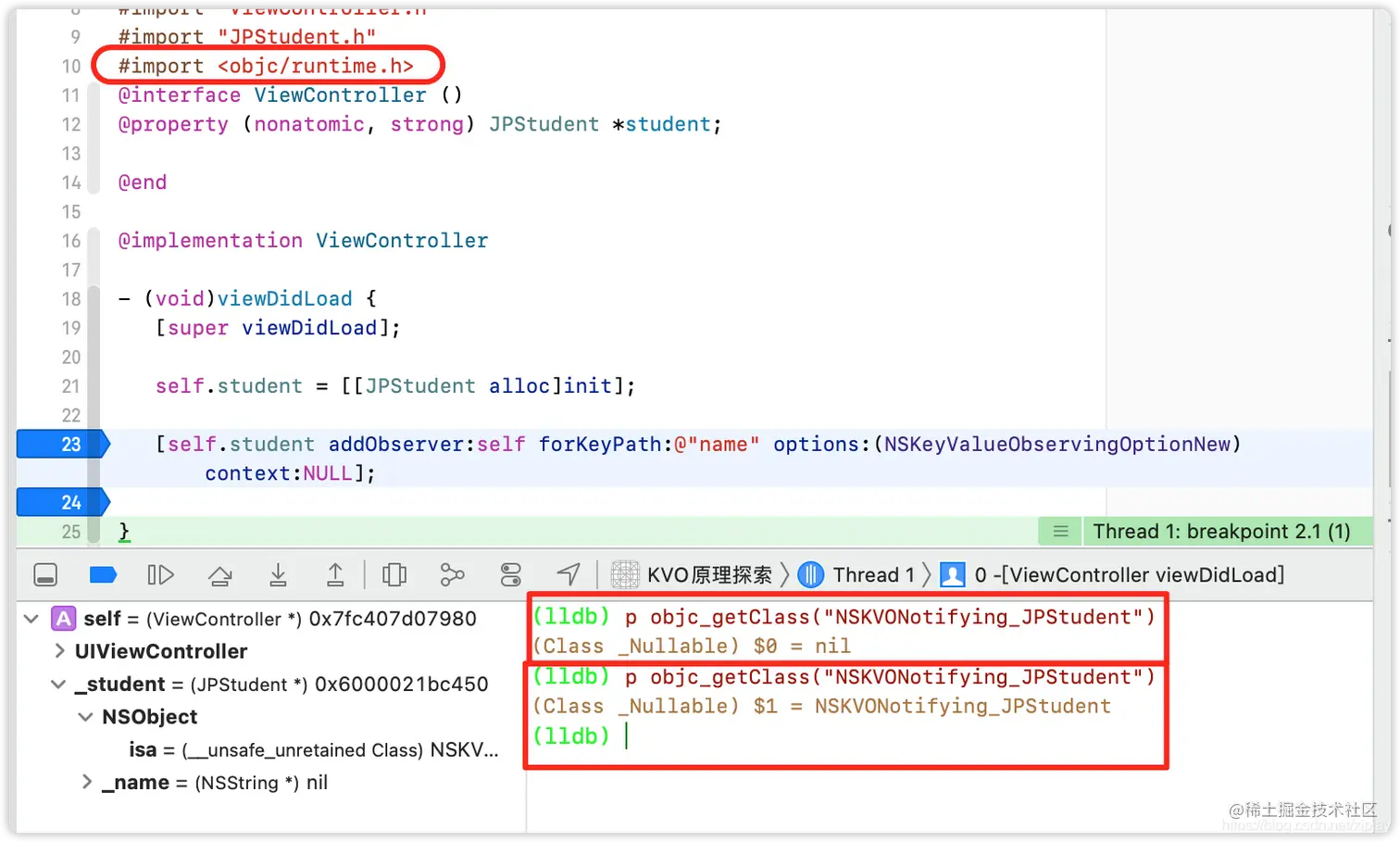Click the "JPStudent.h" import string
Screen dimensions: 1400x842
coord(296,37)
